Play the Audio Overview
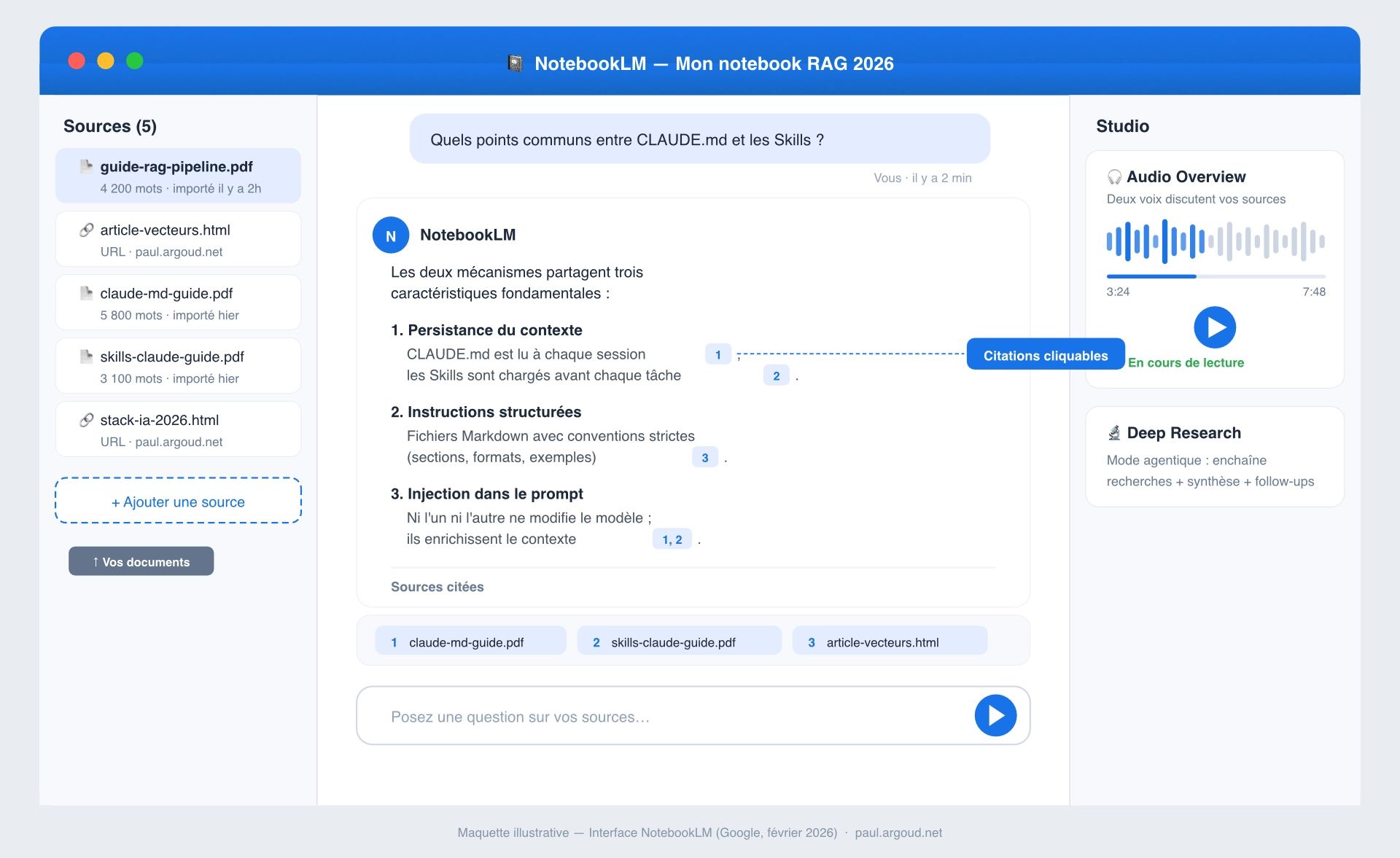Image resolution: width=1400 pixels, height=858 pixels. pyautogui.click(x=1215, y=327)
